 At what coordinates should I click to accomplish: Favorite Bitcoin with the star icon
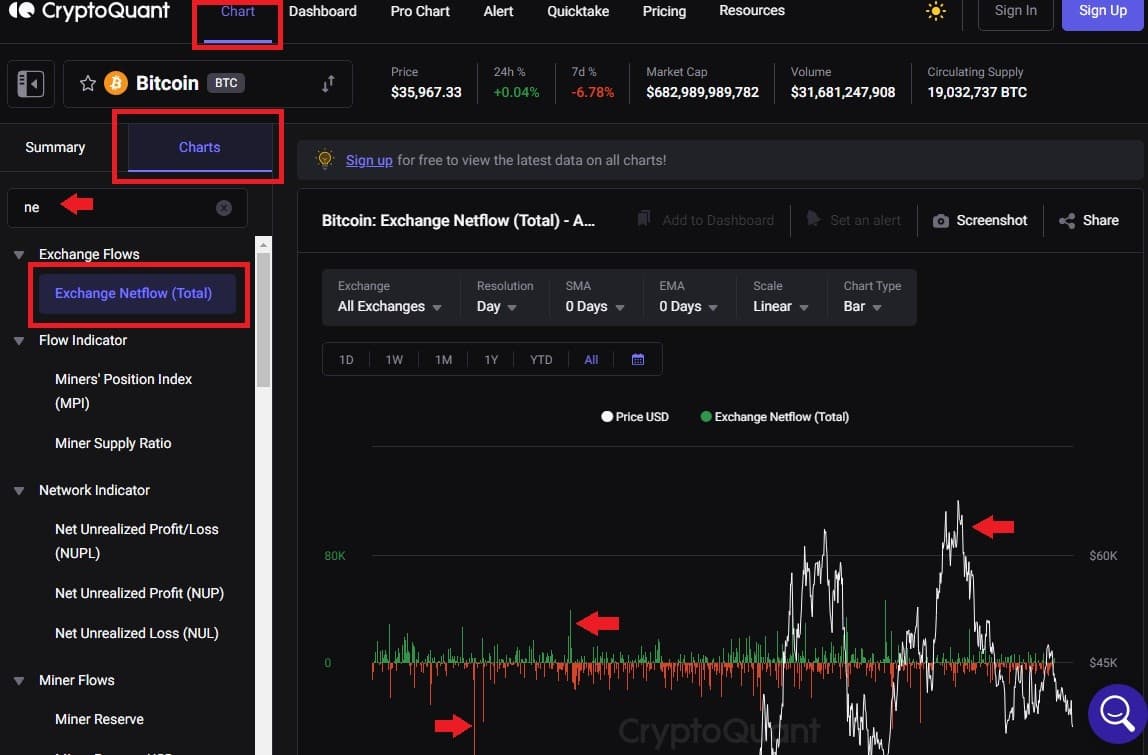coord(88,83)
